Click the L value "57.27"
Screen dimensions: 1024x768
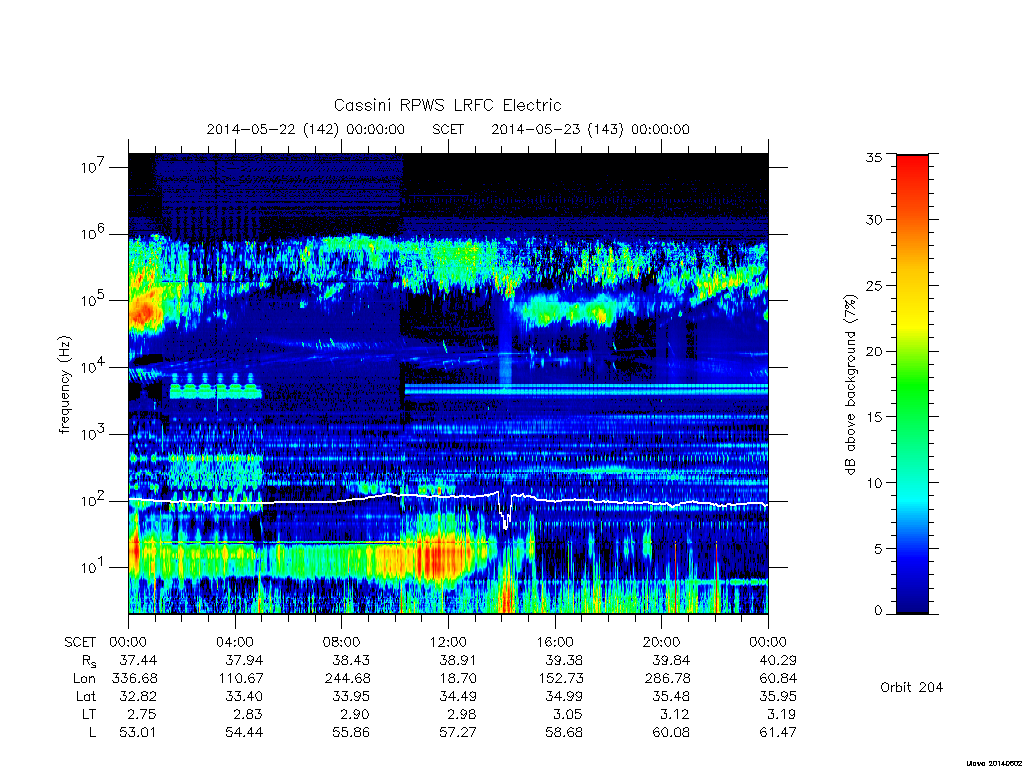458,732
